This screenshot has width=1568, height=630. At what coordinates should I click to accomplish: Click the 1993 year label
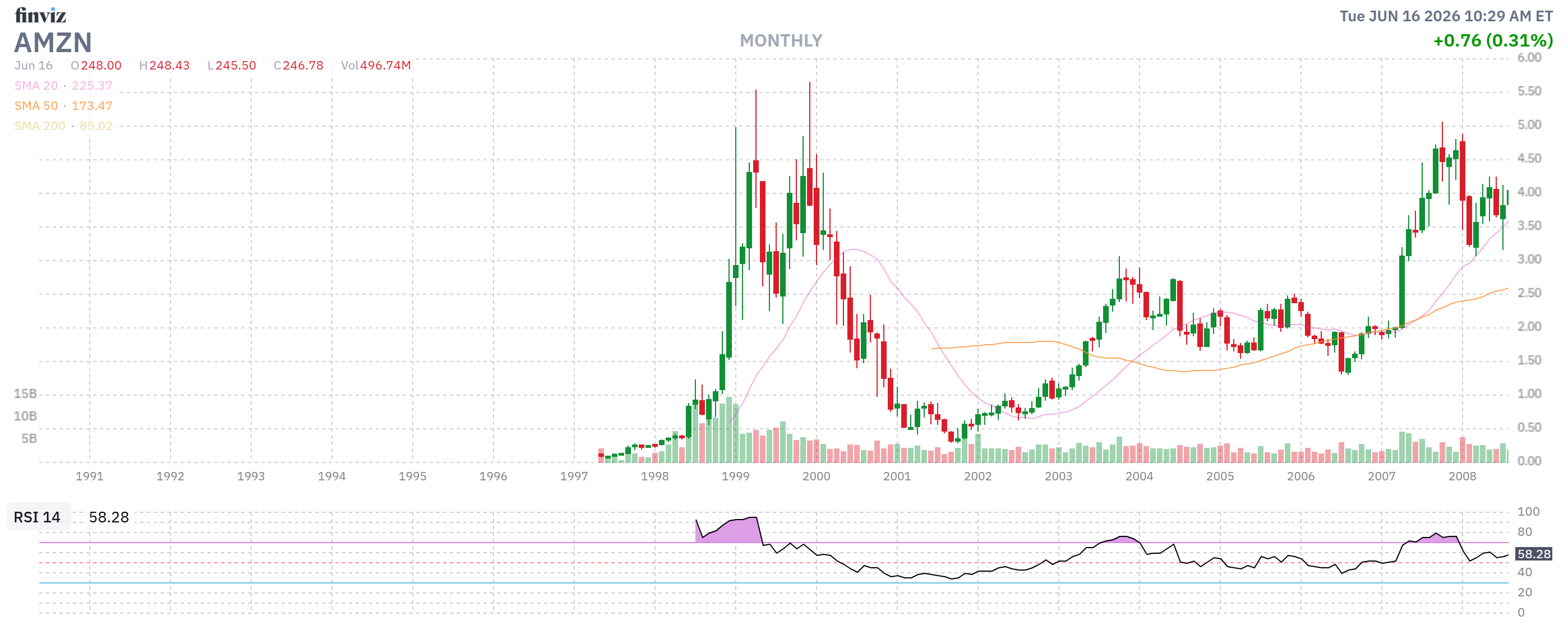[251, 477]
